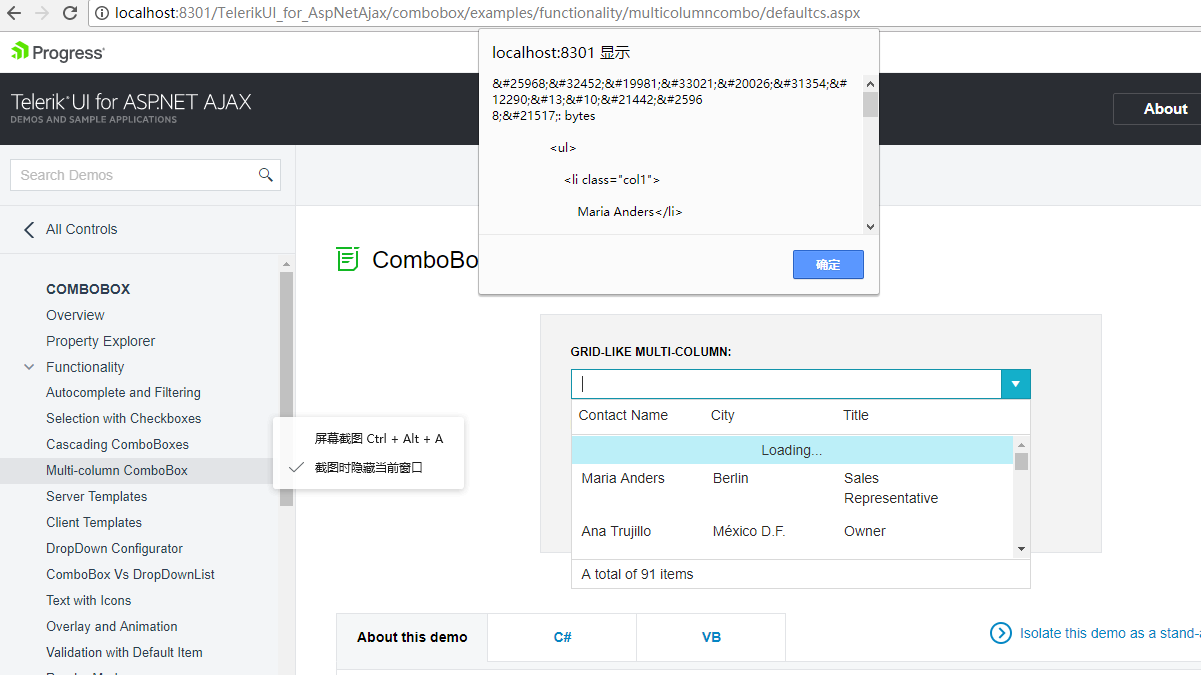
Task: Open Client Templates demo
Action: (x=94, y=522)
